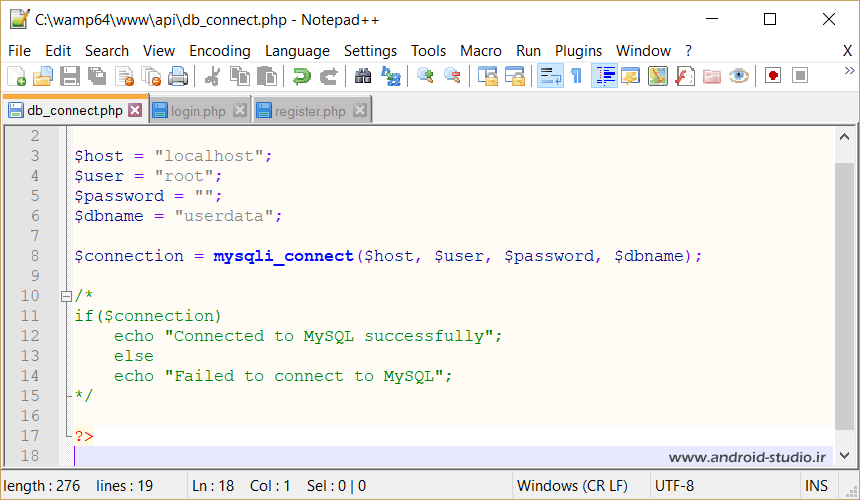Image resolution: width=860 pixels, height=500 pixels.
Task: Open the Function List icon
Action: (684, 76)
